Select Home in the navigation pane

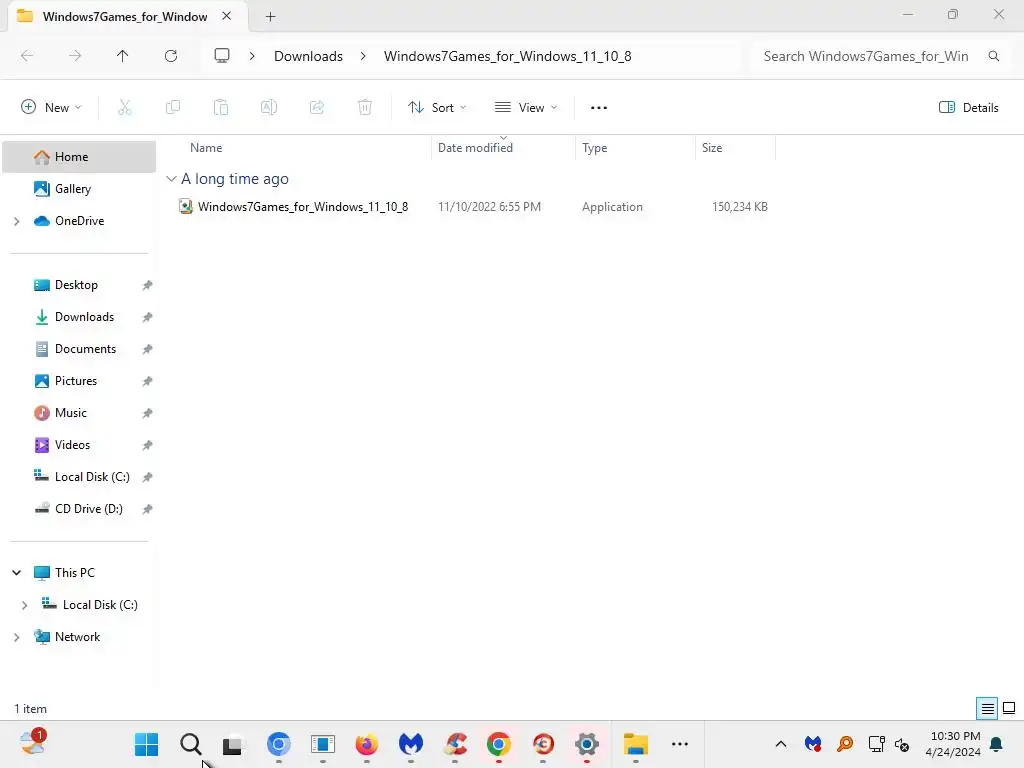(79, 157)
